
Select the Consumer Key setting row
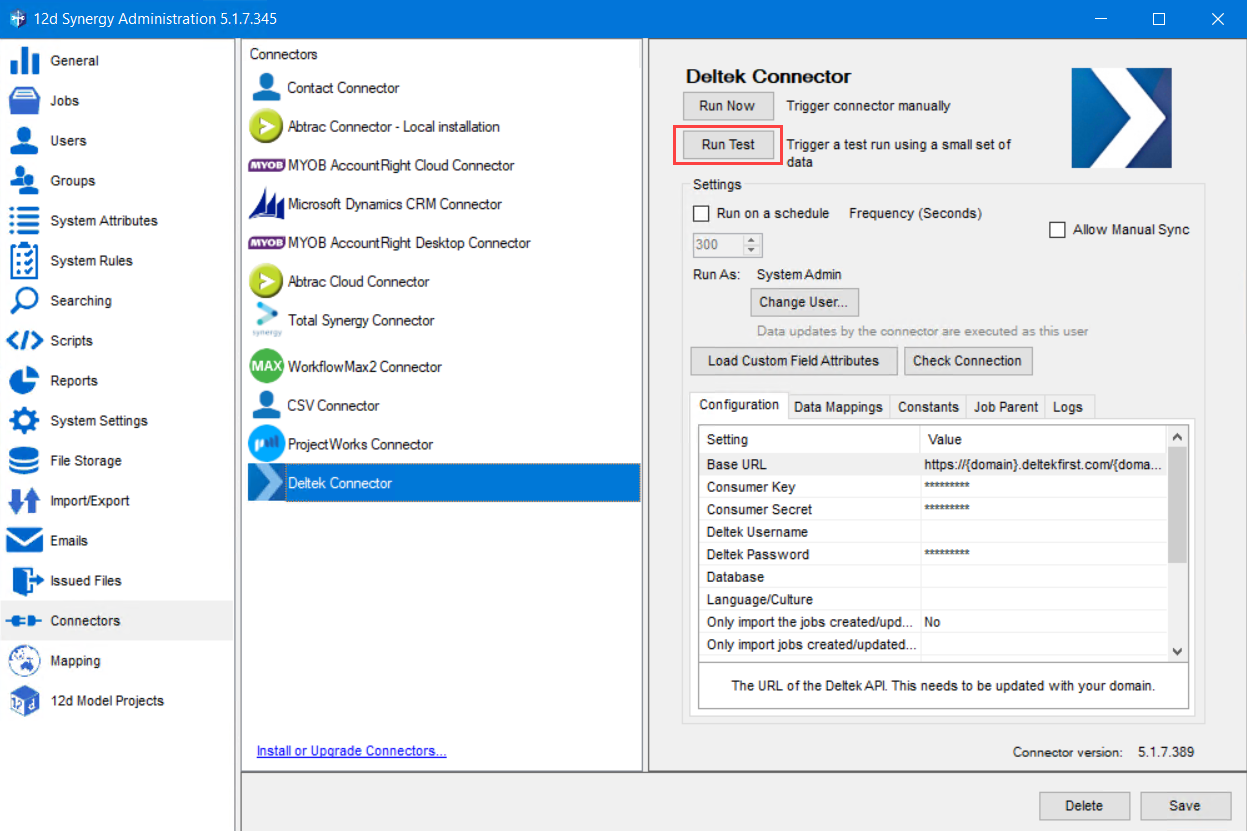tap(933, 487)
